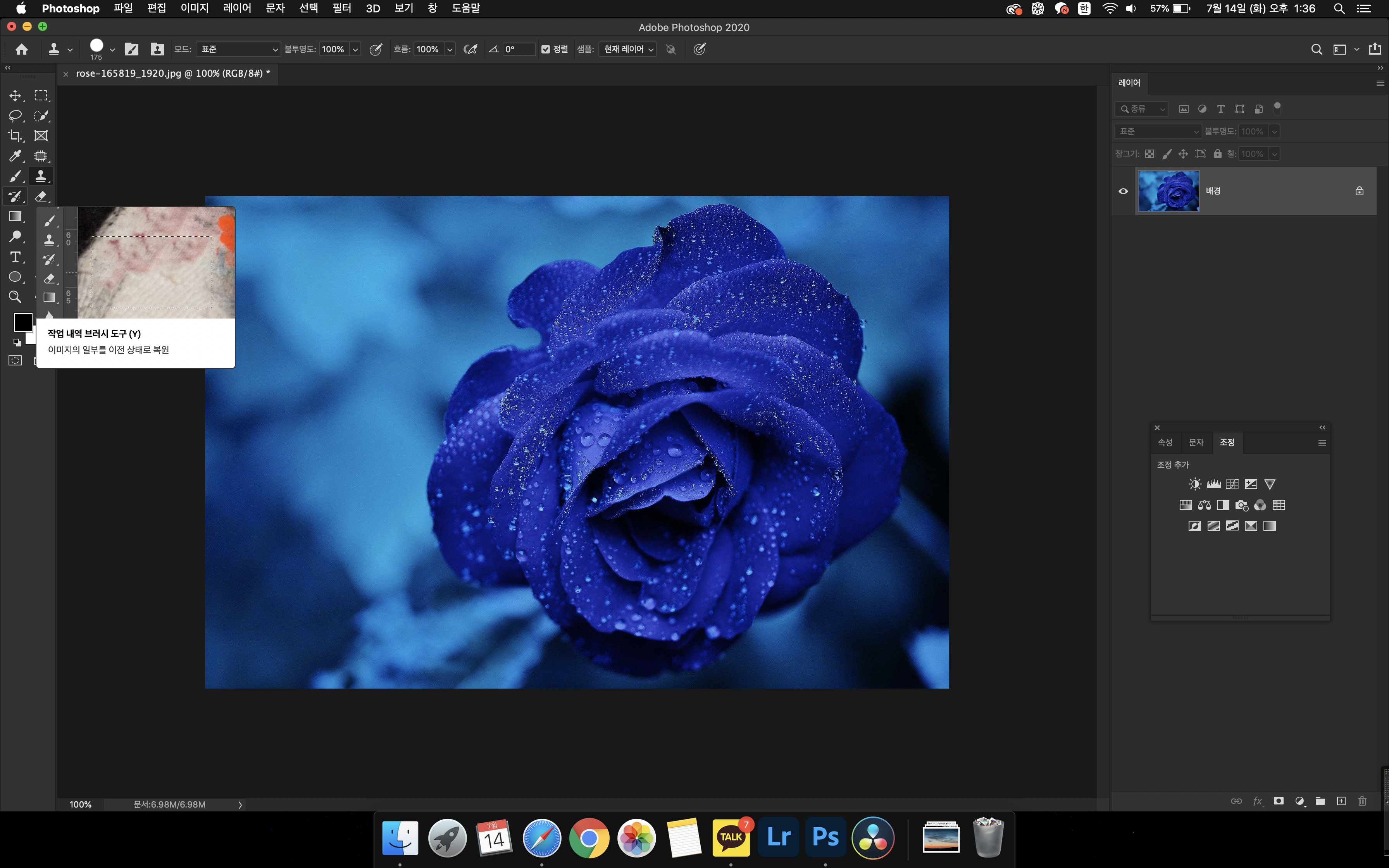Expand the 샘플 현재 레이어 dropdown
Screen dimensions: 1389x868
[628, 49]
